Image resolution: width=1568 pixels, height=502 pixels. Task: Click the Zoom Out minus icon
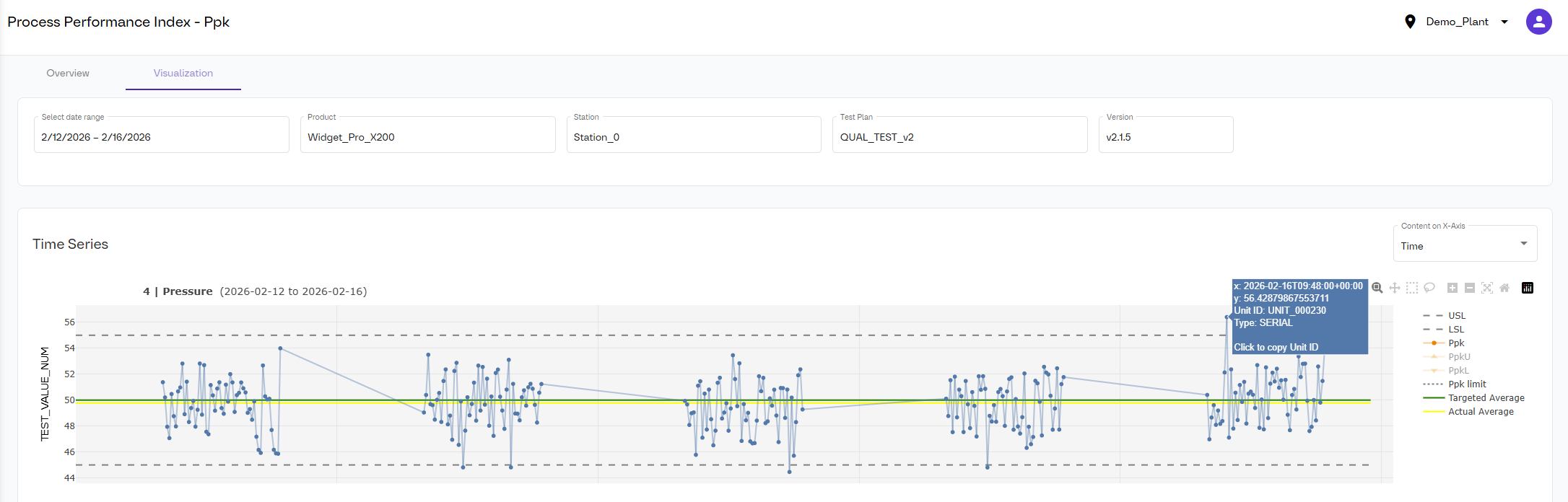1470,288
